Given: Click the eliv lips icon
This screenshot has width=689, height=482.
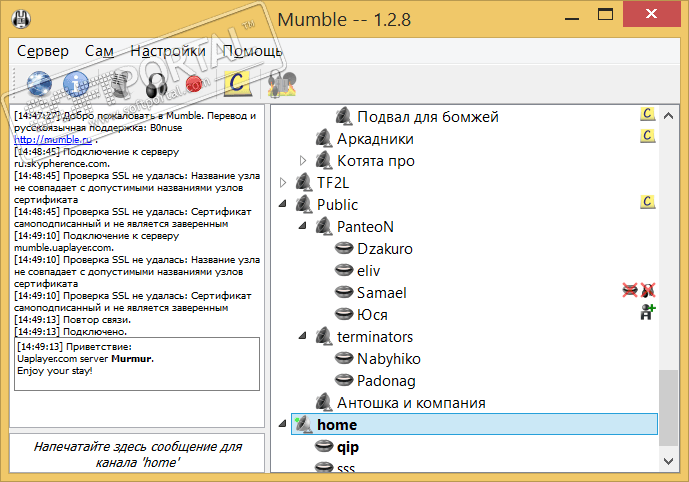Looking at the screenshot, I should [344, 270].
